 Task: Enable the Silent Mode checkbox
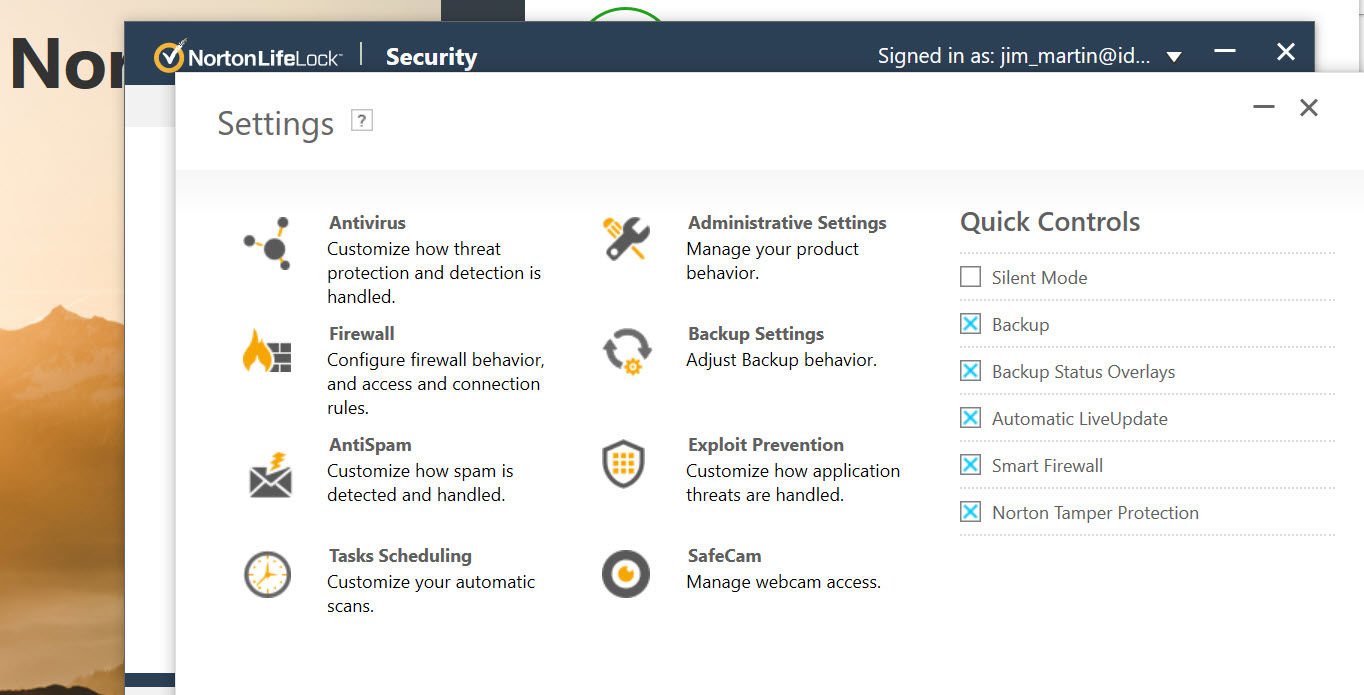coord(970,277)
